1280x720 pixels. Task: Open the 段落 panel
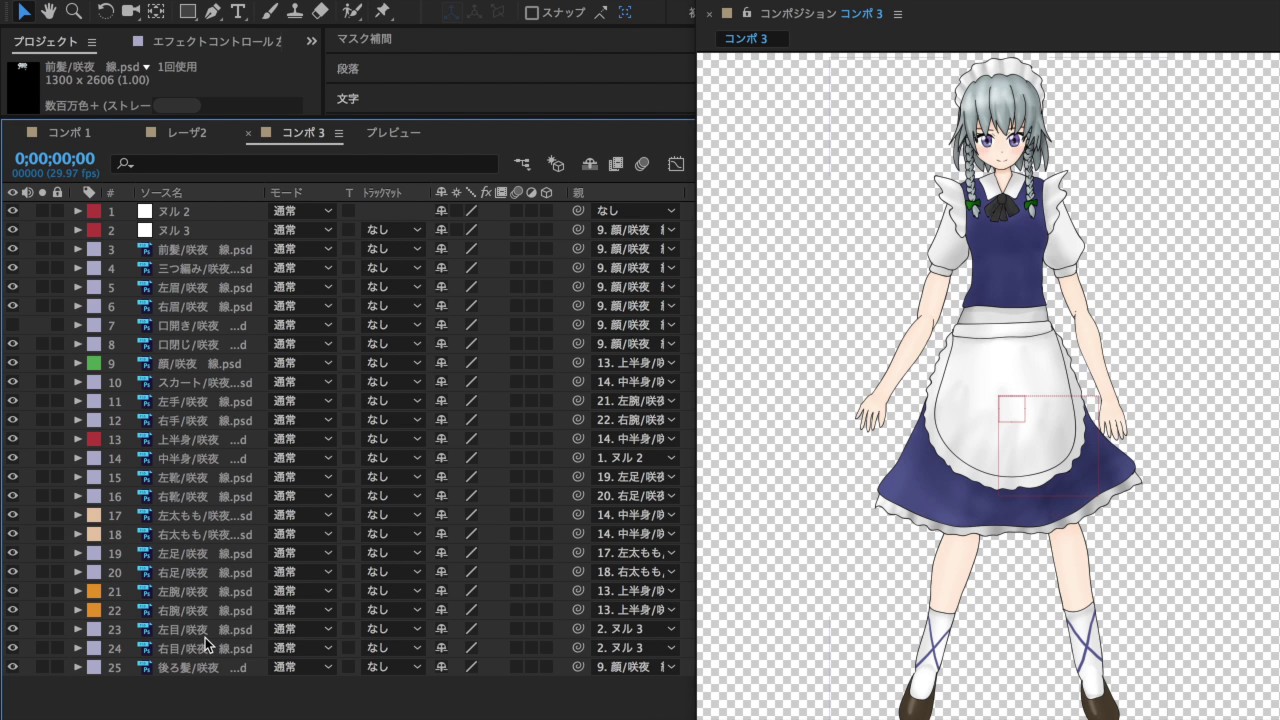348,69
